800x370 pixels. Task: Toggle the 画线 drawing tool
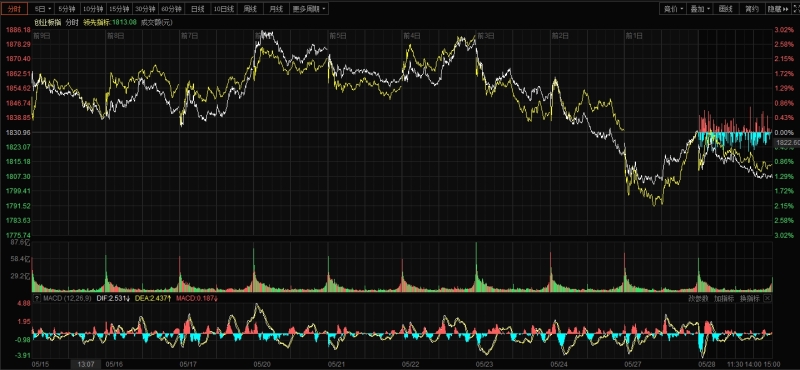tap(726, 9)
